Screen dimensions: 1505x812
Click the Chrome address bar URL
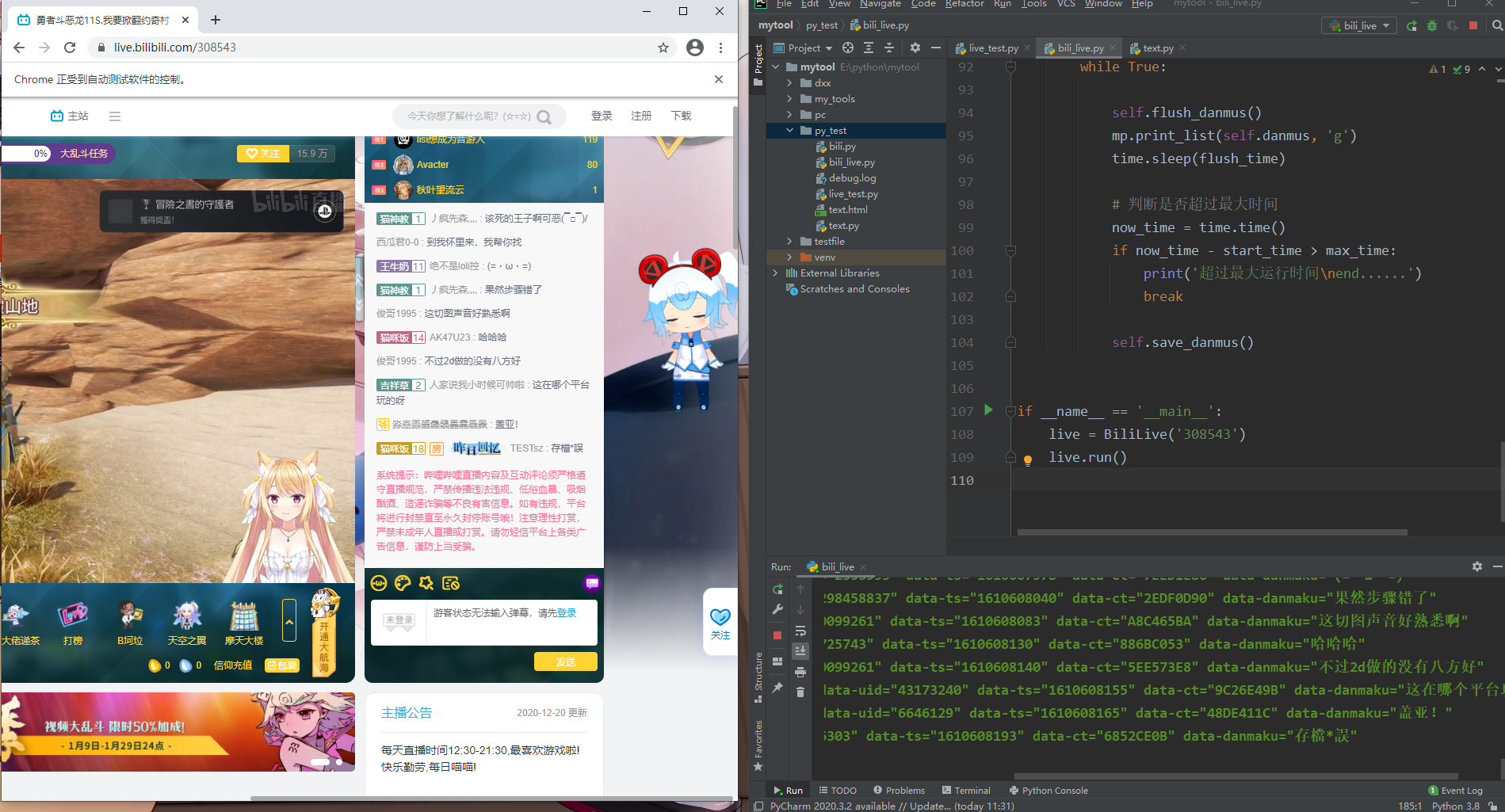pos(175,48)
